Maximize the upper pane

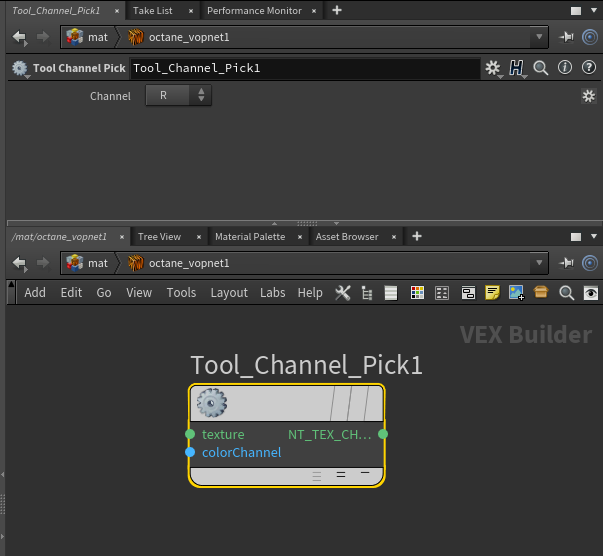point(576,11)
